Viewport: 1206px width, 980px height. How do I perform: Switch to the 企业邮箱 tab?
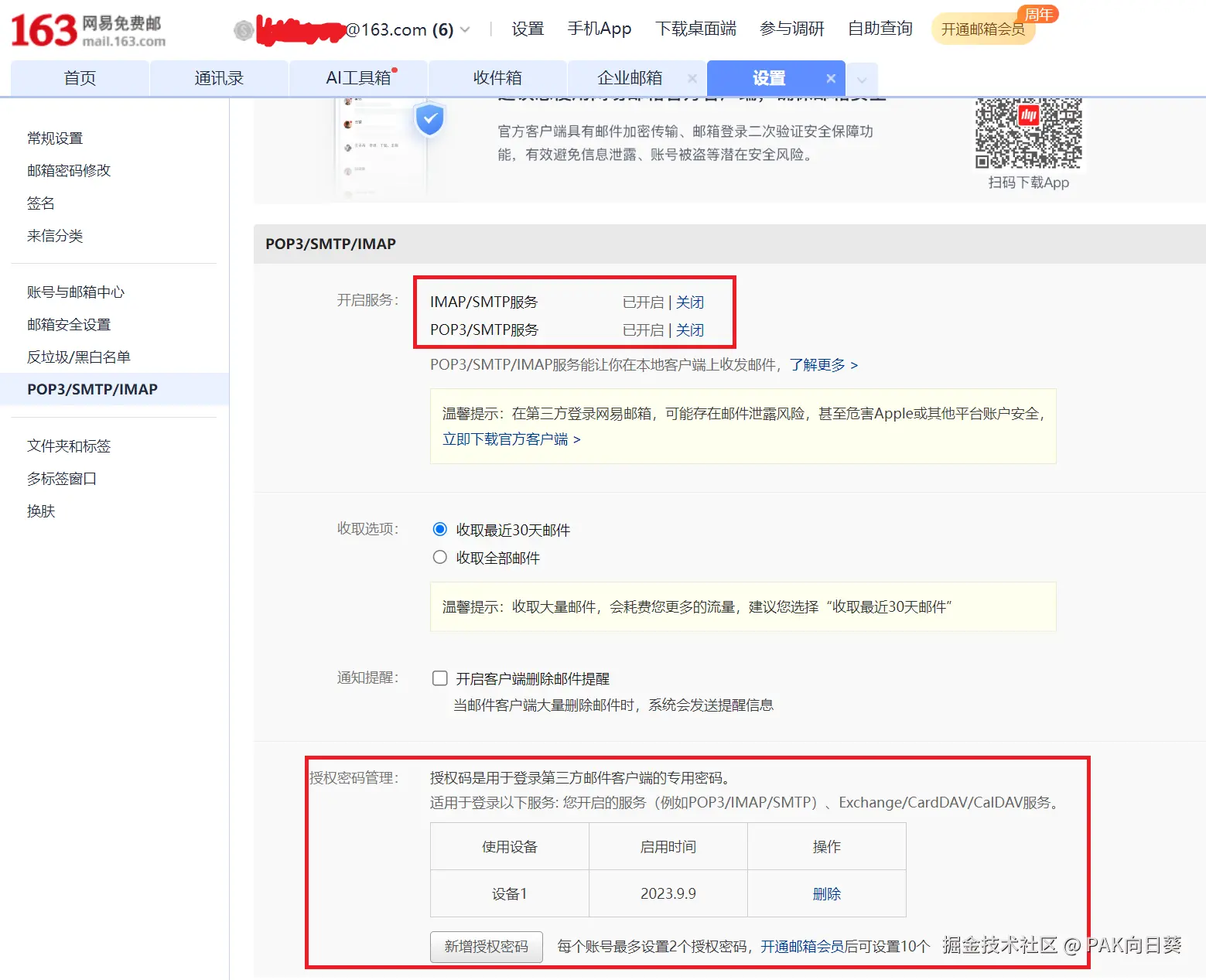click(x=630, y=78)
